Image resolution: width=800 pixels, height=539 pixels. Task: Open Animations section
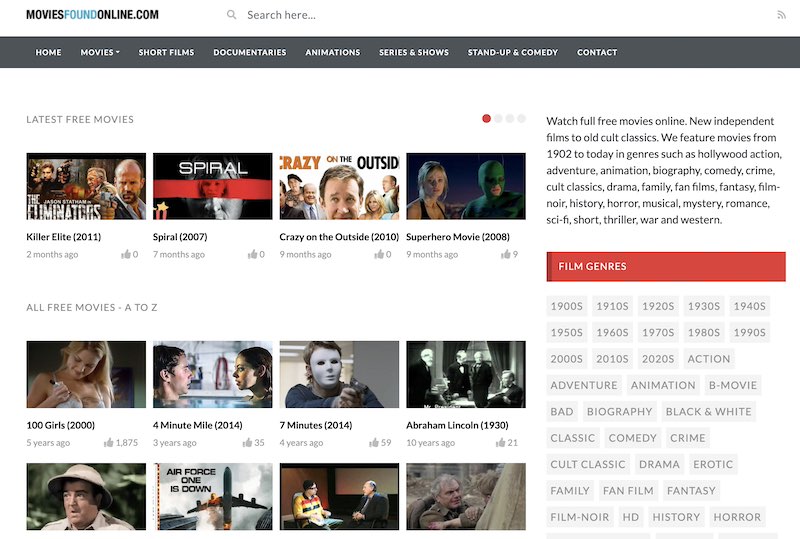point(333,52)
